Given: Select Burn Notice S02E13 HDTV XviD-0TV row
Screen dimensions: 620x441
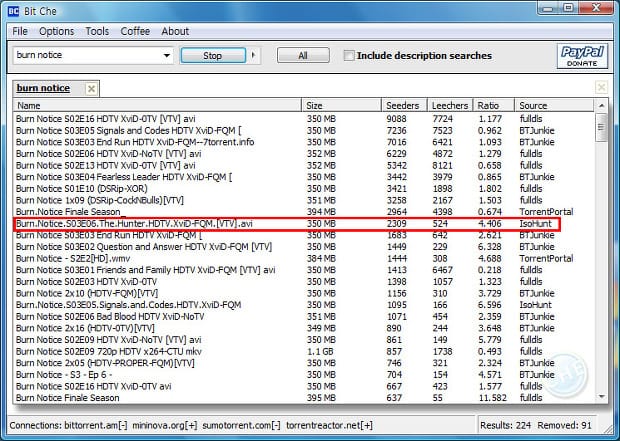Looking at the screenshot, I should coord(304,165).
